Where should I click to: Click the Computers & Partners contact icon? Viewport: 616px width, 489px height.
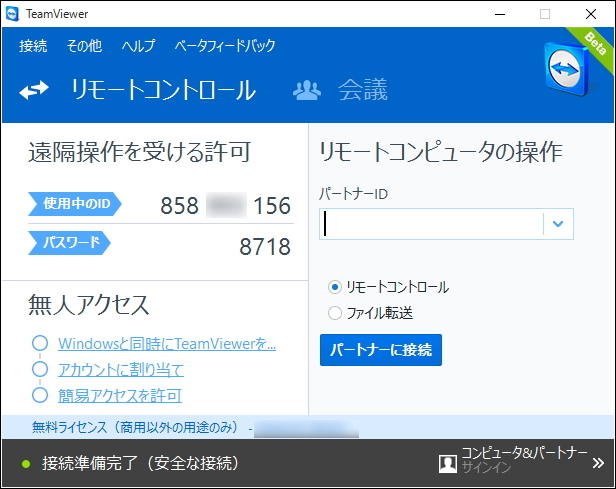tap(448, 463)
